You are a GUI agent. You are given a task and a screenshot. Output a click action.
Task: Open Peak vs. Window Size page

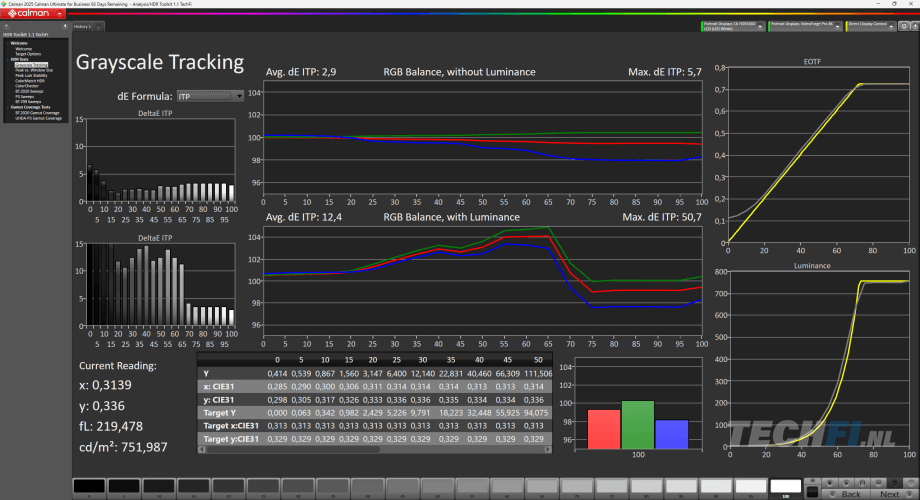33,70
